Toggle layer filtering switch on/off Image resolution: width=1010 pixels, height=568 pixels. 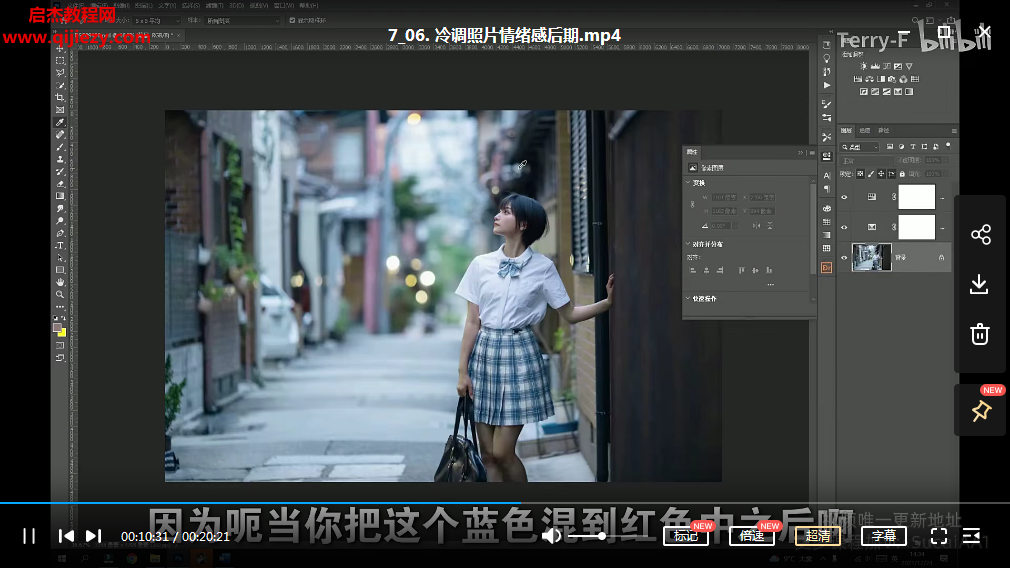(x=948, y=146)
